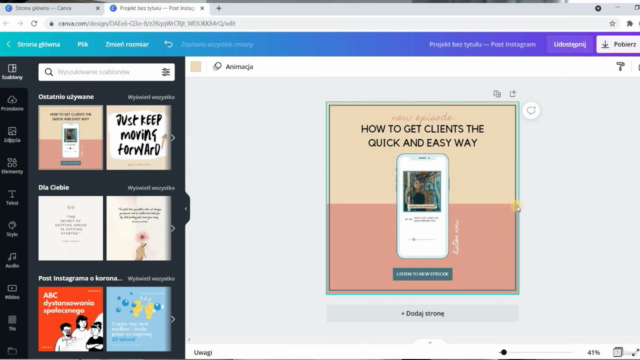
Task: Open the Zmień rozmiar menu
Action: [127, 44]
